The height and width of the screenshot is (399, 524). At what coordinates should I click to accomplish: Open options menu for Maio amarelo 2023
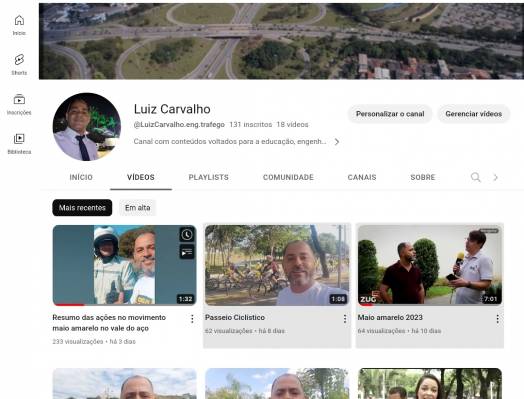pyautogui.click(x=497, y=319)
